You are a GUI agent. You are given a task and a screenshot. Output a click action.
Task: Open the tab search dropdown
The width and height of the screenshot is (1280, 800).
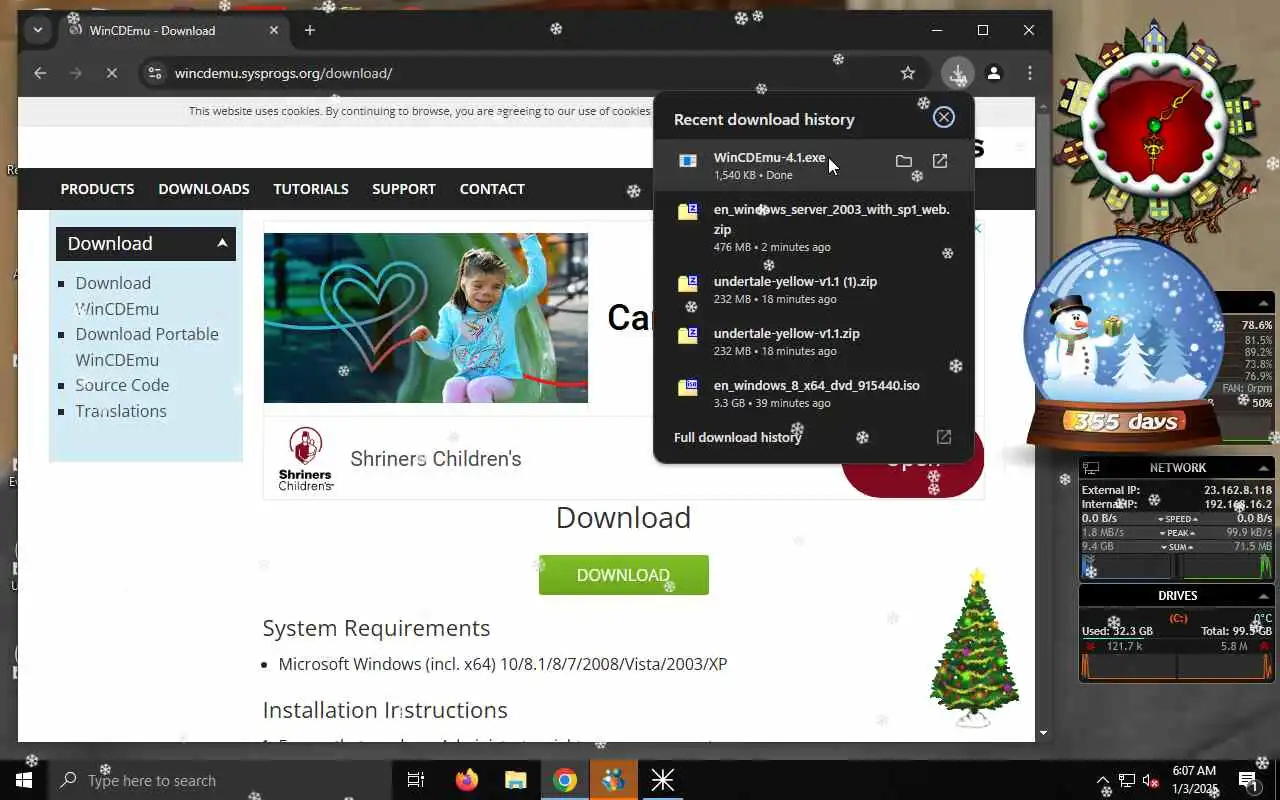[x=38, y=30]
